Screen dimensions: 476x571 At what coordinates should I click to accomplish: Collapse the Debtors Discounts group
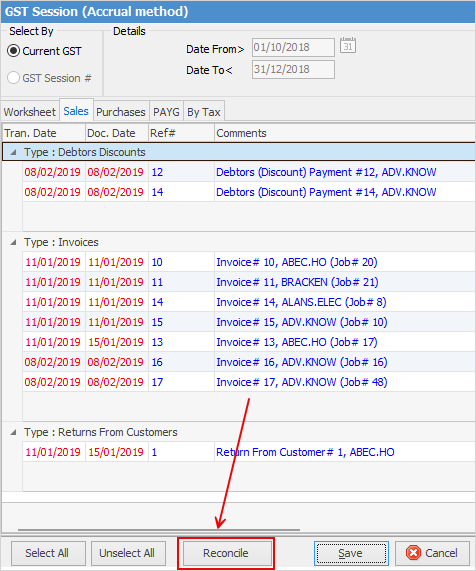(x=13, y=152)
